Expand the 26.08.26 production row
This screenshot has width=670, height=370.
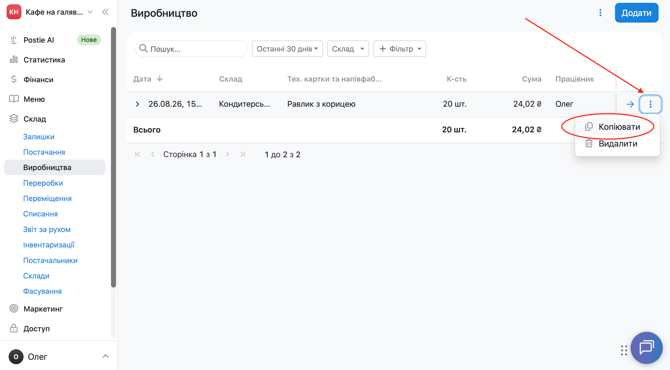137,104
